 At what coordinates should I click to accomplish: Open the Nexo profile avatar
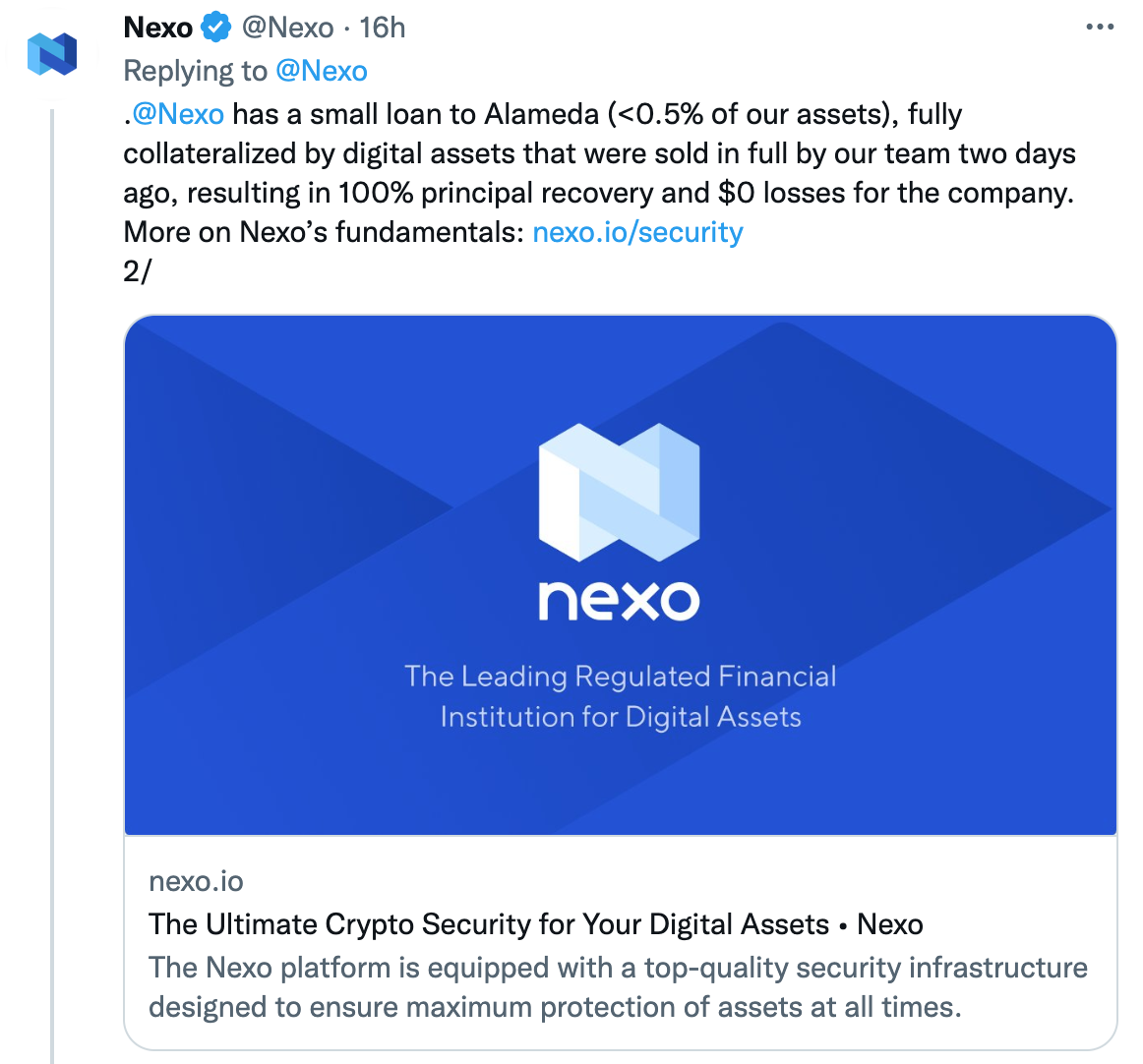[52, 55]
